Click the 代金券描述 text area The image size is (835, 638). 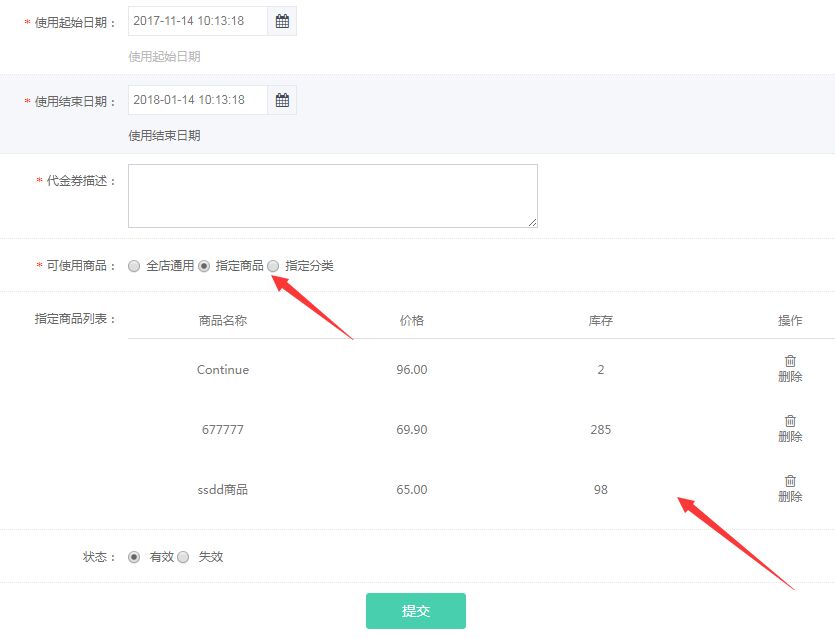click(332, 196)
